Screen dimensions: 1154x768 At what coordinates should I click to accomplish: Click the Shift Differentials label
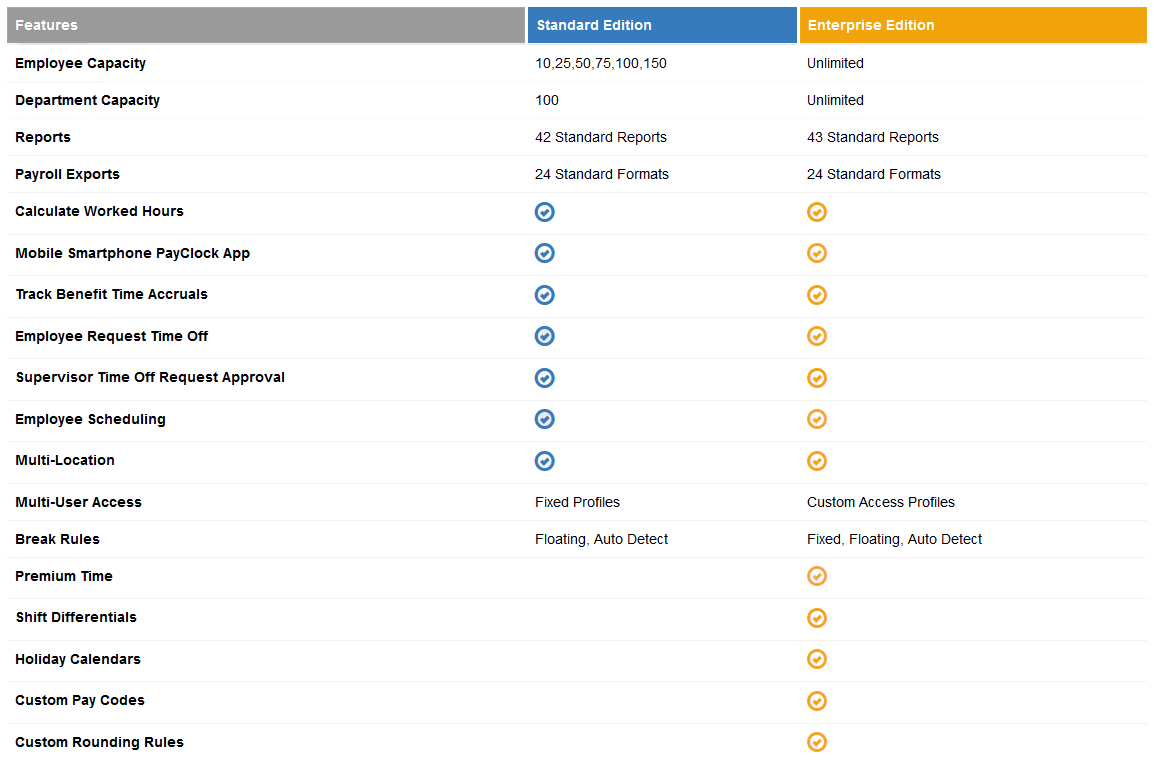76,617
